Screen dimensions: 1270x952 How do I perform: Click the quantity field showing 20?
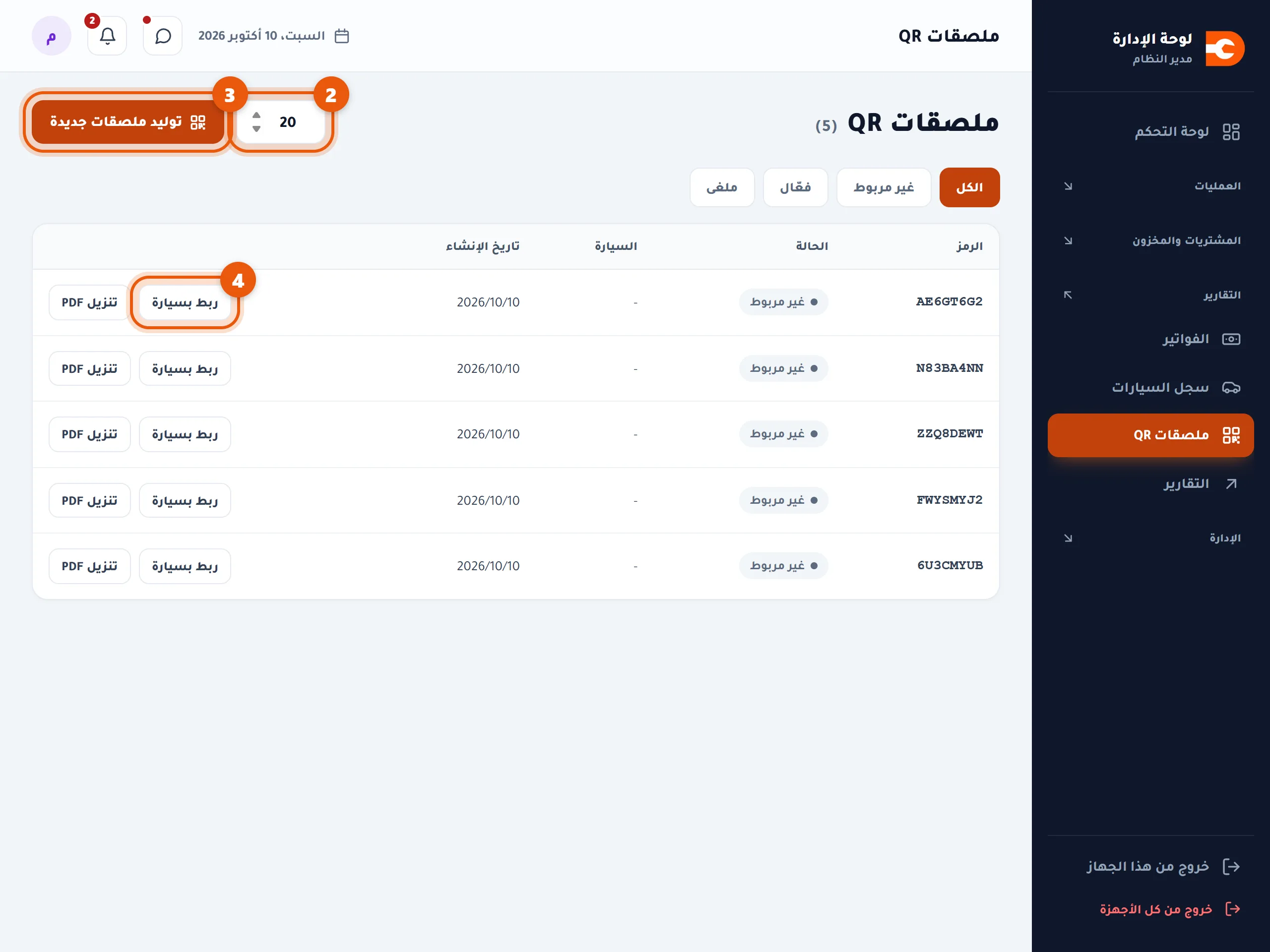[x=281, y=122]
